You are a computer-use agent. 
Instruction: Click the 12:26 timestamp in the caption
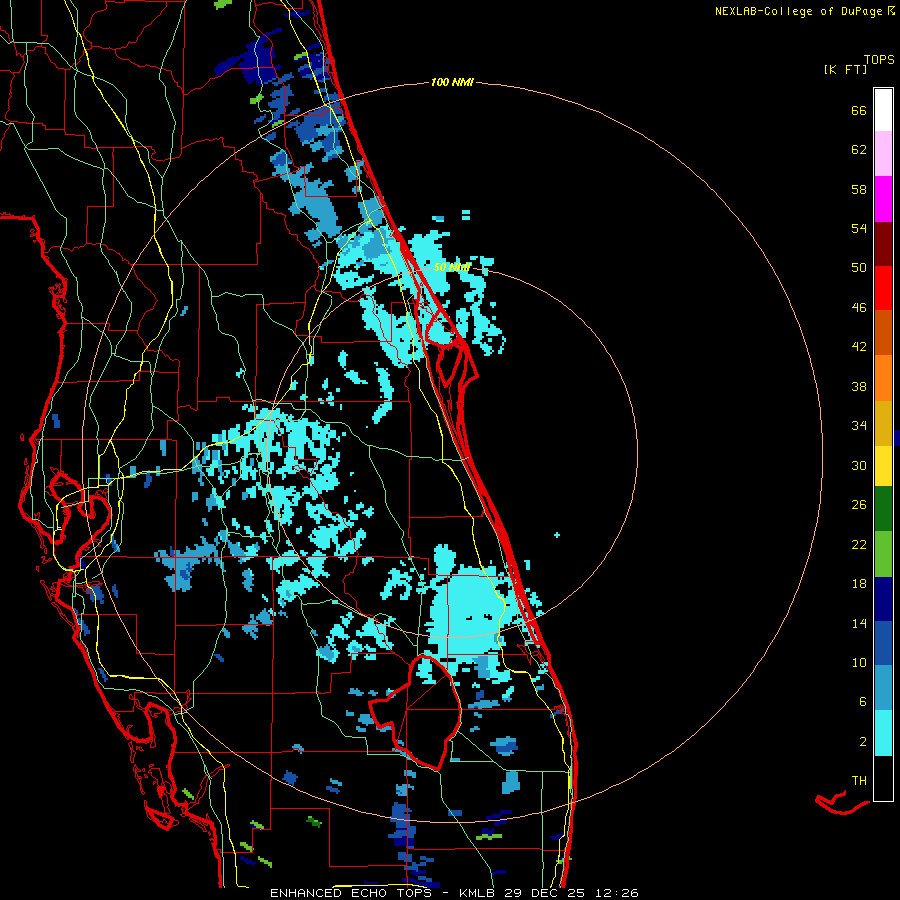pos(616,893)
